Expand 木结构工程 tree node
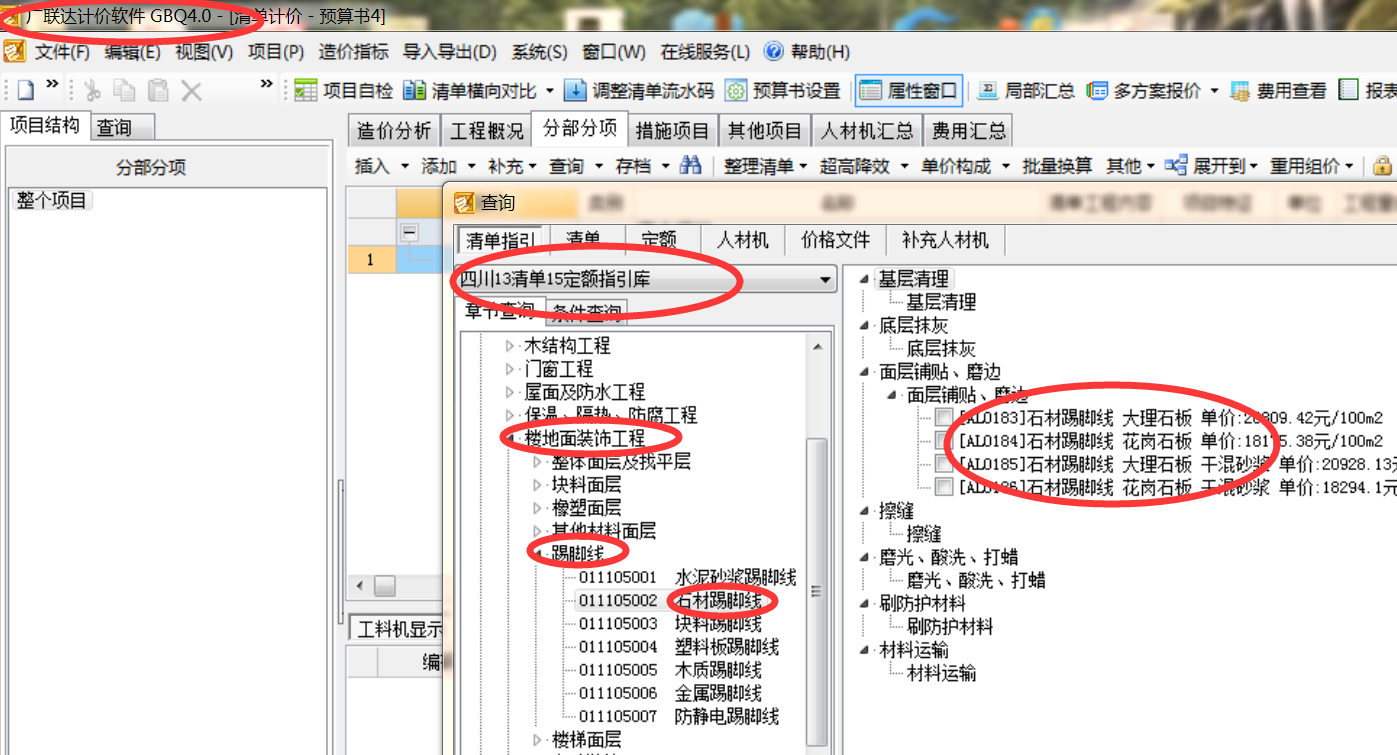Image resolution: width=1397 pixels, height=755 pixels. (x=512, y=346)
